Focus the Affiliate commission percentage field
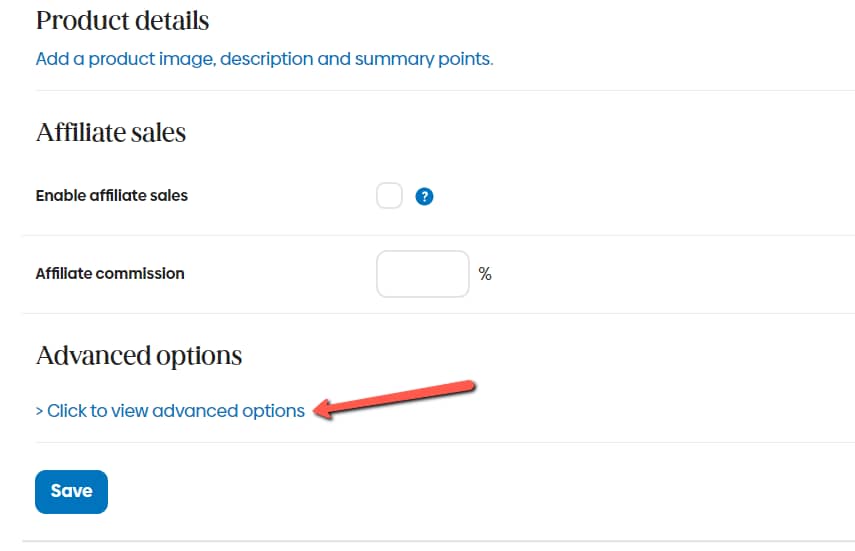This screenshot has width=855, height=551. click(423, 274)
